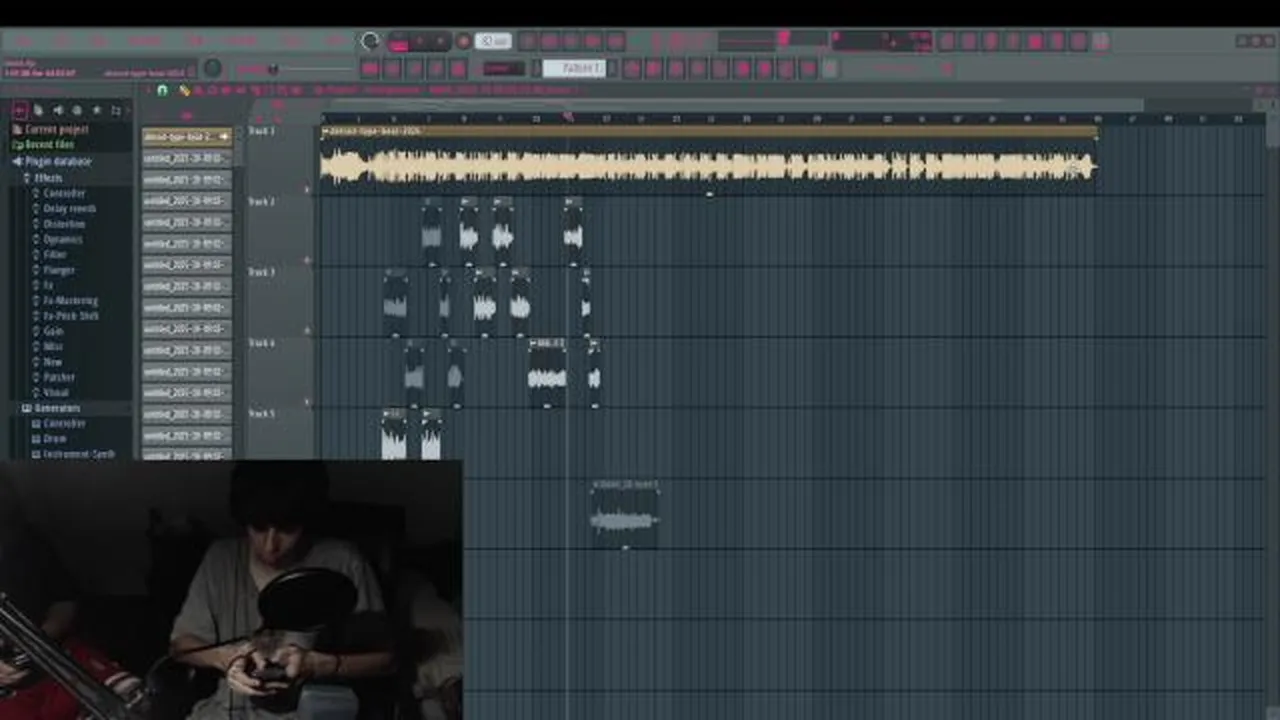Click the Track 1 header label
Image resolution: width=1280 pixels, height=720 pixels.
click(x=261, y=131)
